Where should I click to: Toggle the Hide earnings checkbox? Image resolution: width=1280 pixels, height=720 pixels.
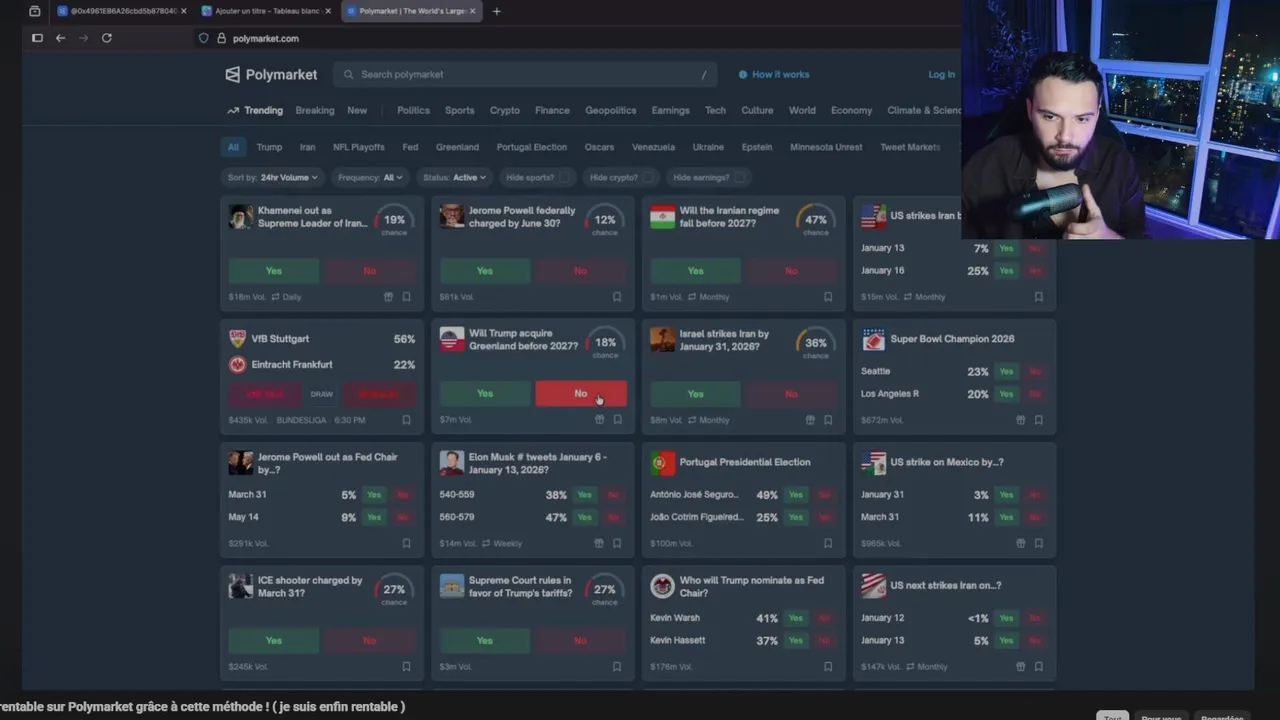(x=740, y=177)
